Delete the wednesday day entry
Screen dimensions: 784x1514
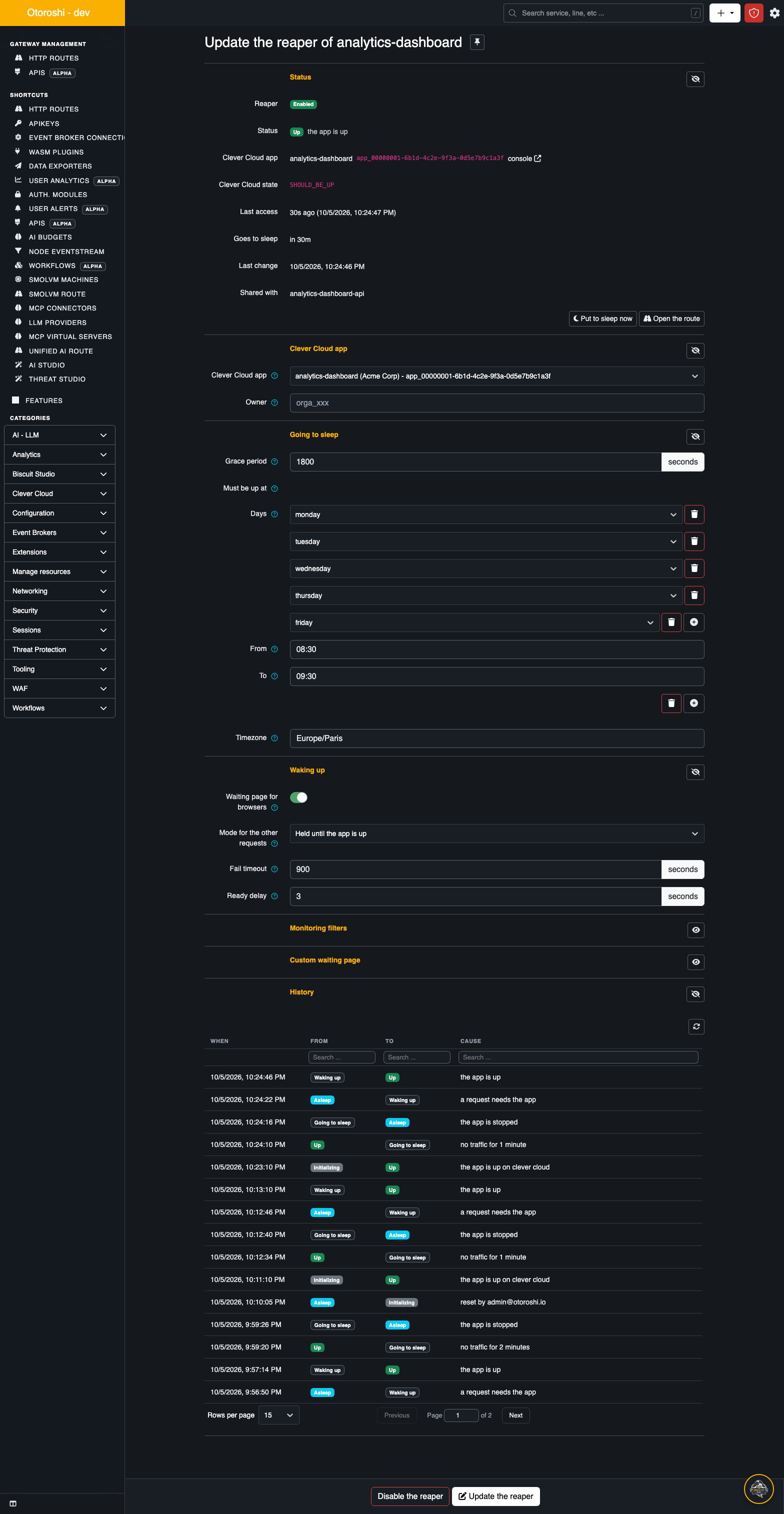click(x=694, y=568)
